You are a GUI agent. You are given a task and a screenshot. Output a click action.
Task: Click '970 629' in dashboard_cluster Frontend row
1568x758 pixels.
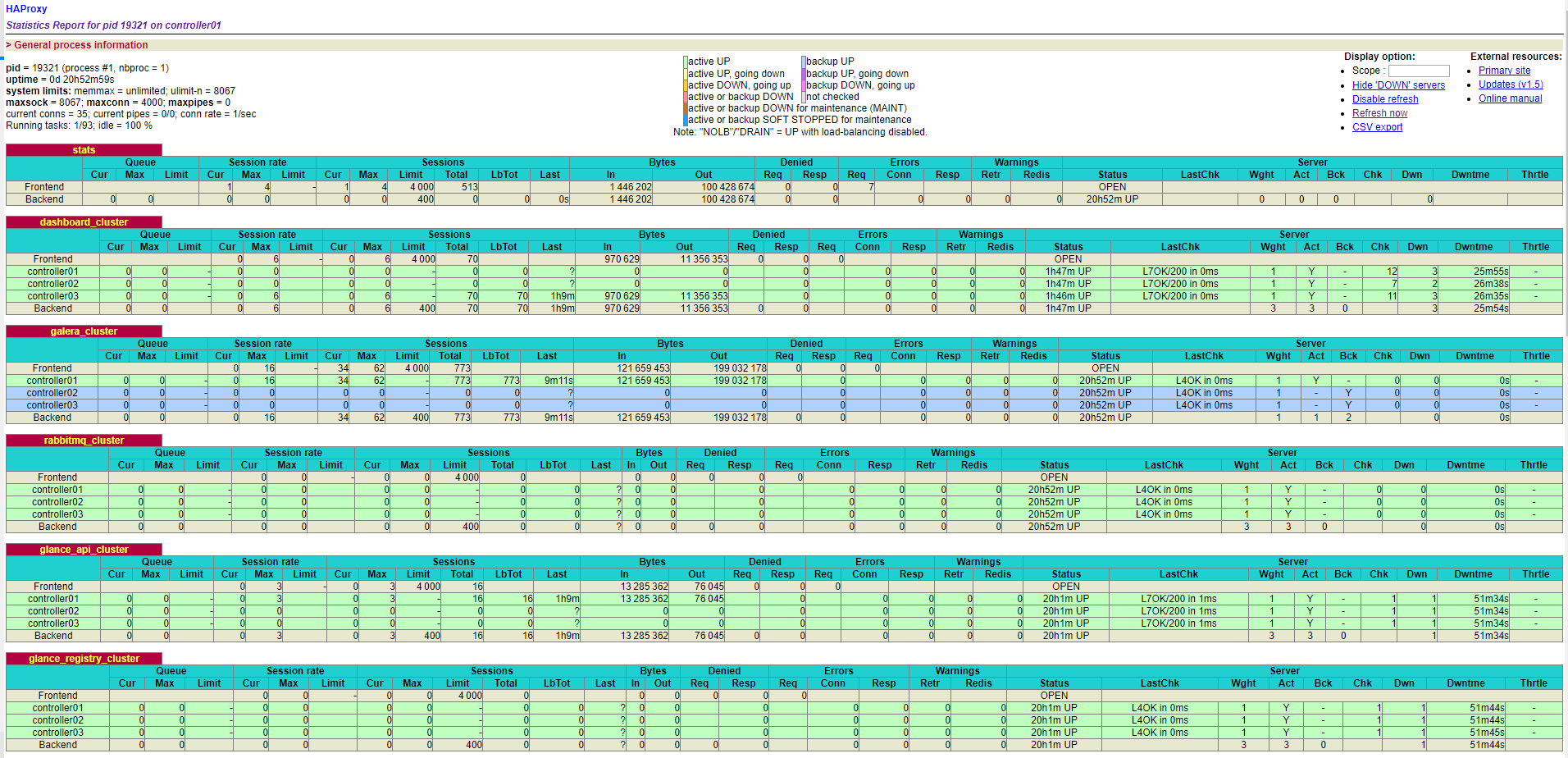pyautogui.click(x=622, y=259)
